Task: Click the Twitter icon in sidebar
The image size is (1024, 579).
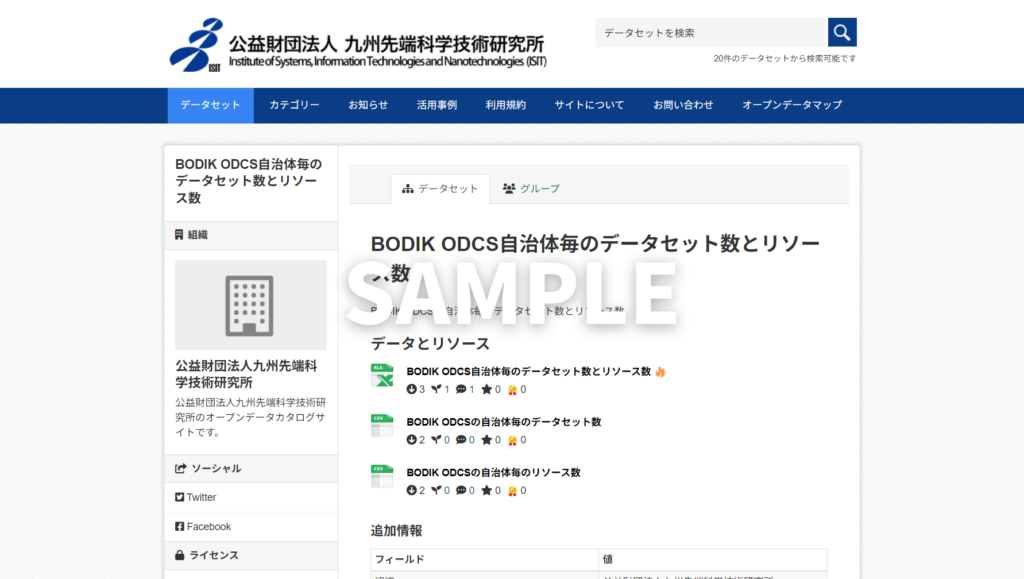Action: (180, 497)
